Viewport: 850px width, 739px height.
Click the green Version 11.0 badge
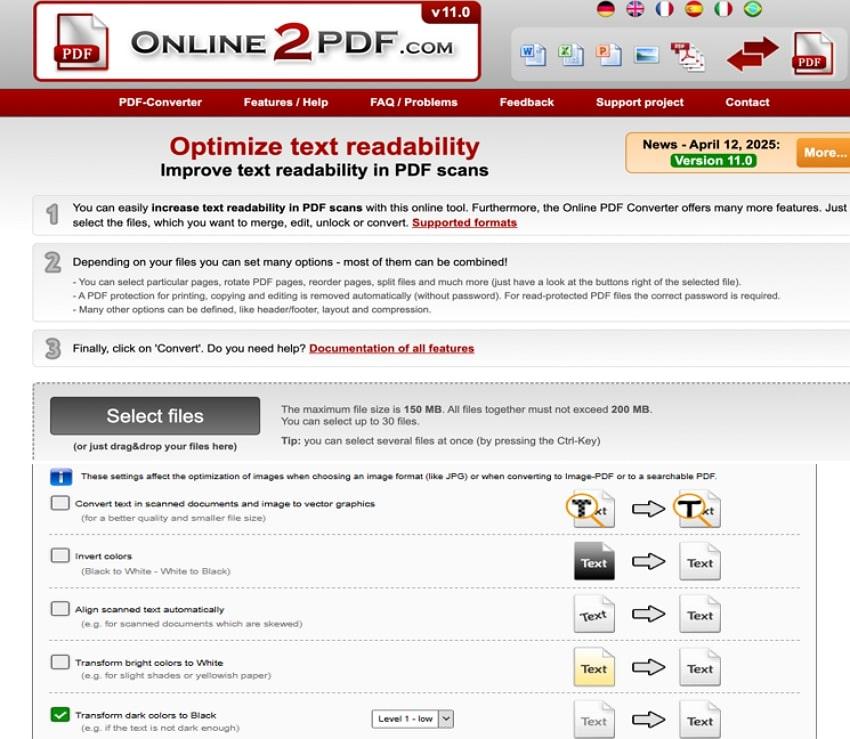click(713, 160)
